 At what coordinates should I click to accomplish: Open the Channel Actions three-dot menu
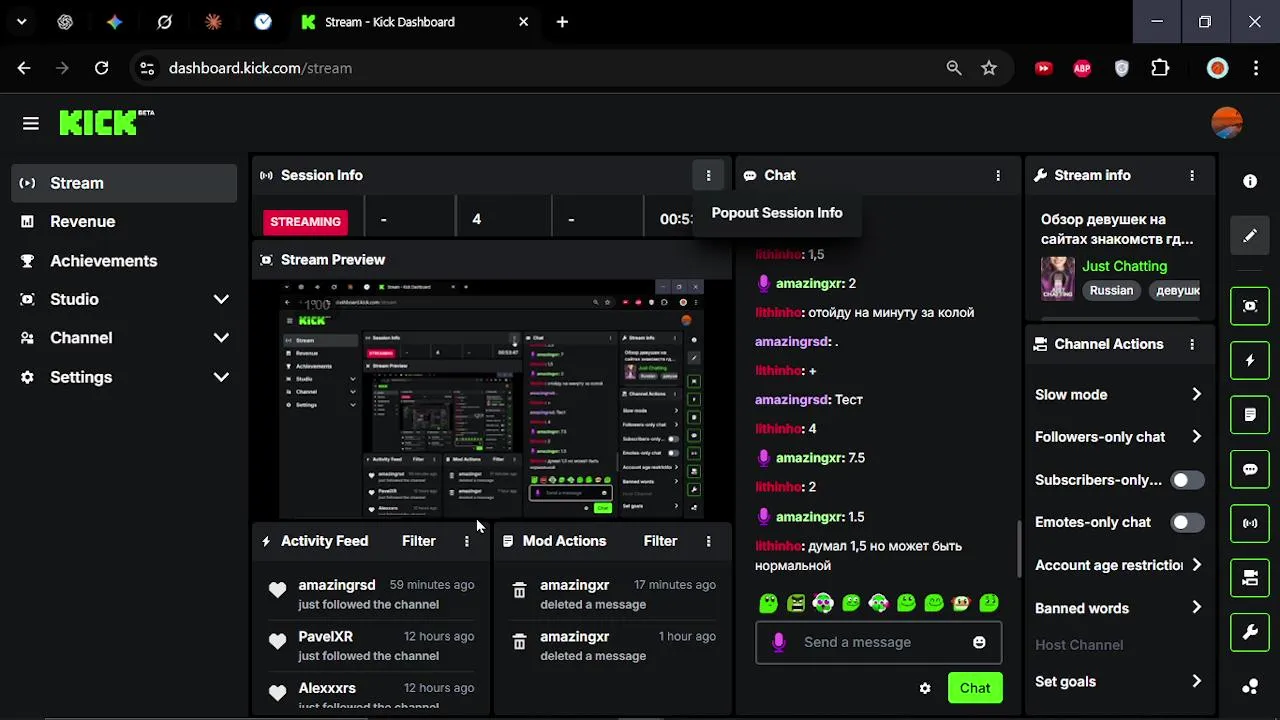[1191, 344]
